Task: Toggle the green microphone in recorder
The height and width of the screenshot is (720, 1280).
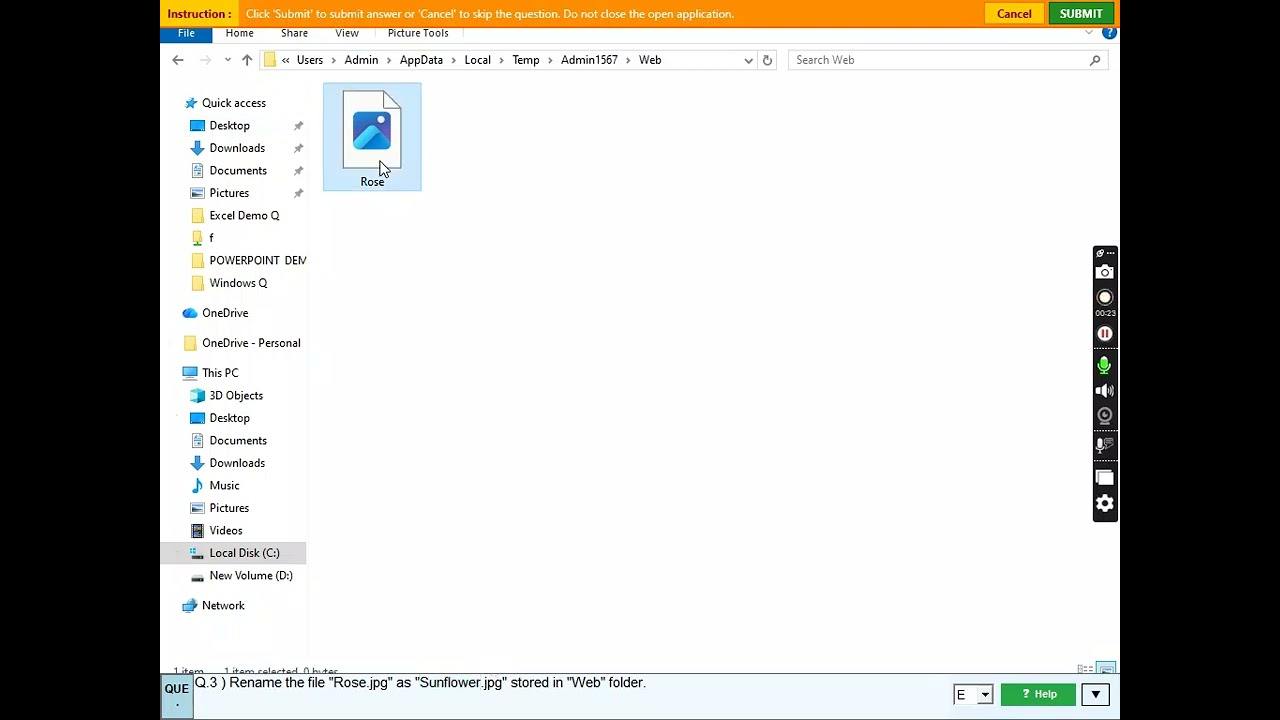Action: pyautogui.click(x=1104, y=365)
